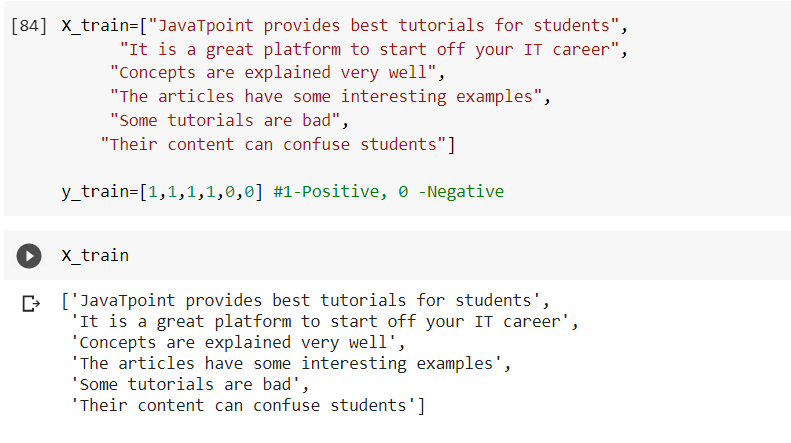
Task: Click output line 'Some tutorials are bad'
Action: click(190, 384)
